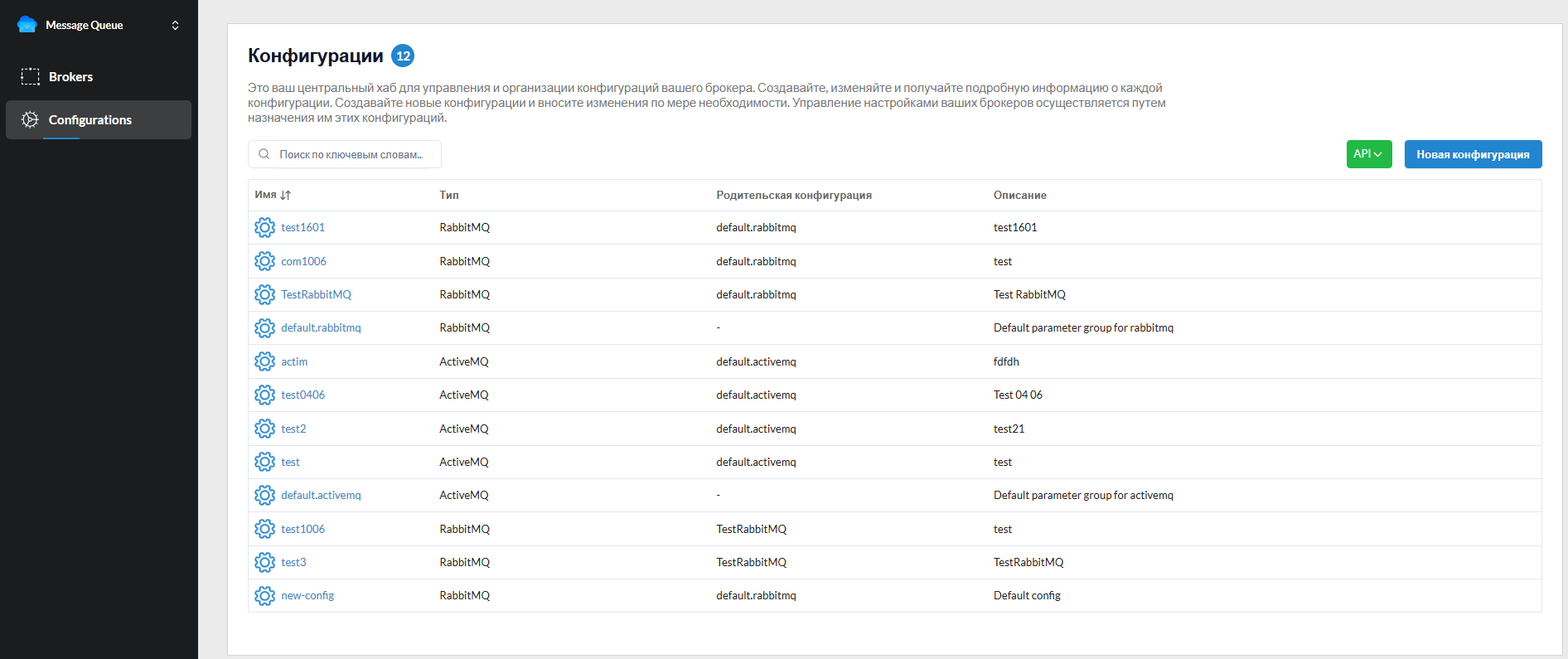Click the 'test21' description cell
Image resolution: width=1568 pixels, height=659 pixels.
[1009, 429]
